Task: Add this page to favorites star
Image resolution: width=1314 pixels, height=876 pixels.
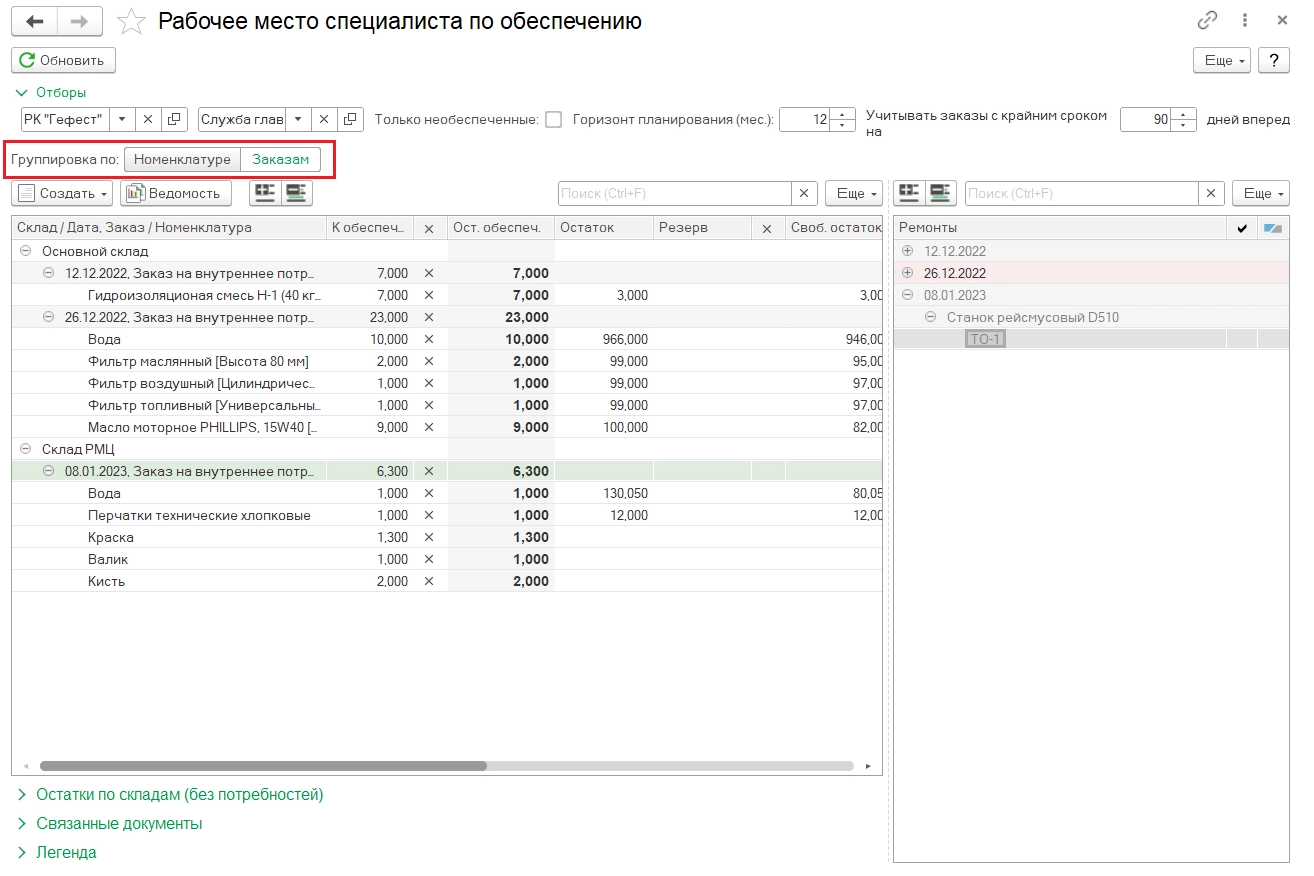Action: pyautogui.click(x=130, y=21)
